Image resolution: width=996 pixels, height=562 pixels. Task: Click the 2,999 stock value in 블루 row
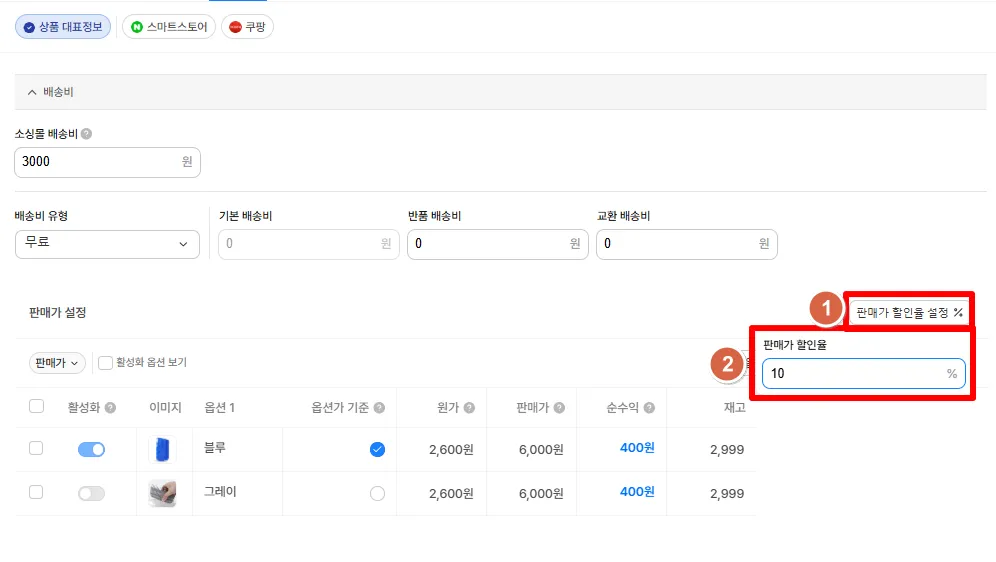click(x=727, y=450)
